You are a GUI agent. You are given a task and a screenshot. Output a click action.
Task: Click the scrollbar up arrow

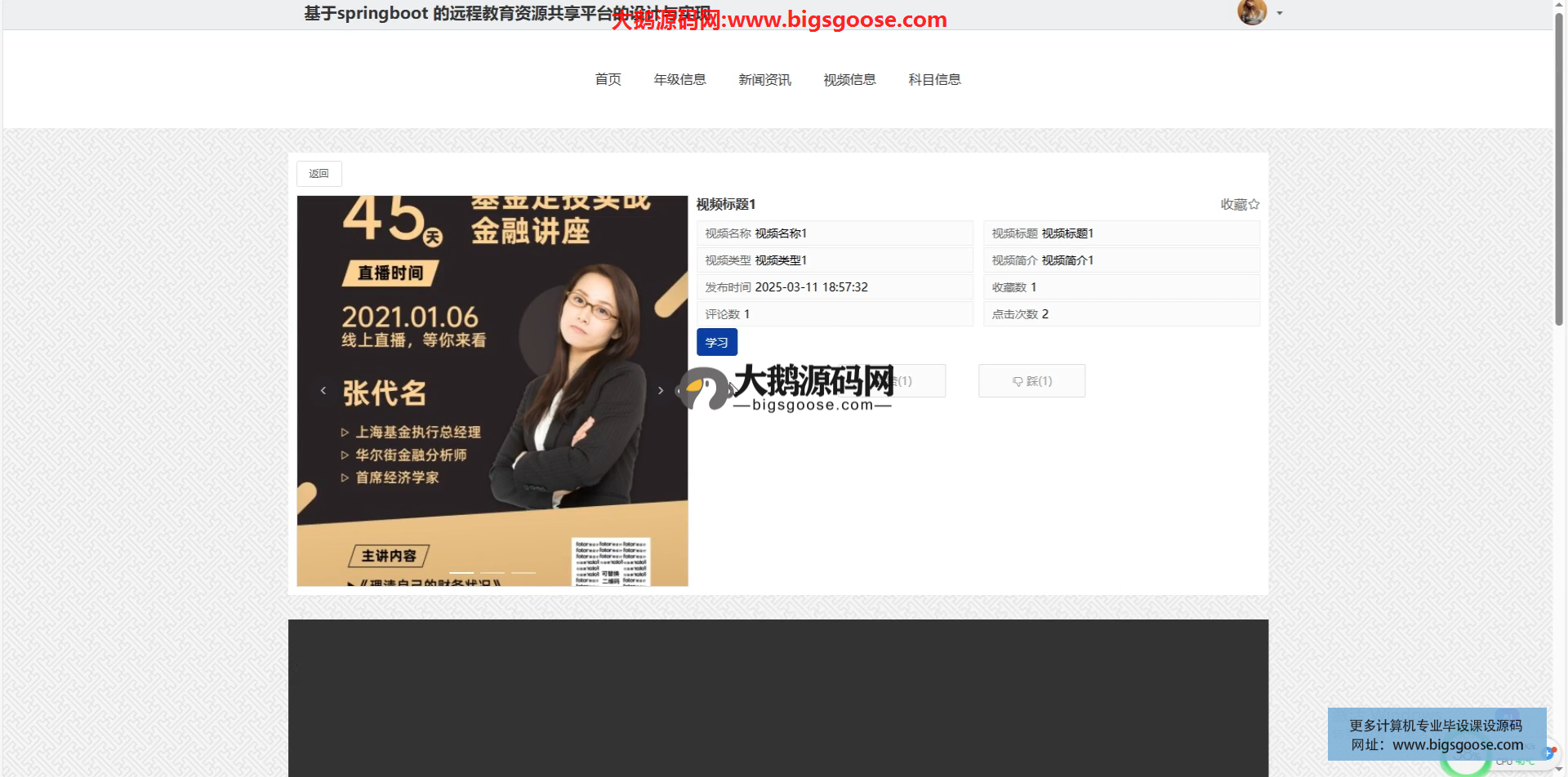[1559, 5]
